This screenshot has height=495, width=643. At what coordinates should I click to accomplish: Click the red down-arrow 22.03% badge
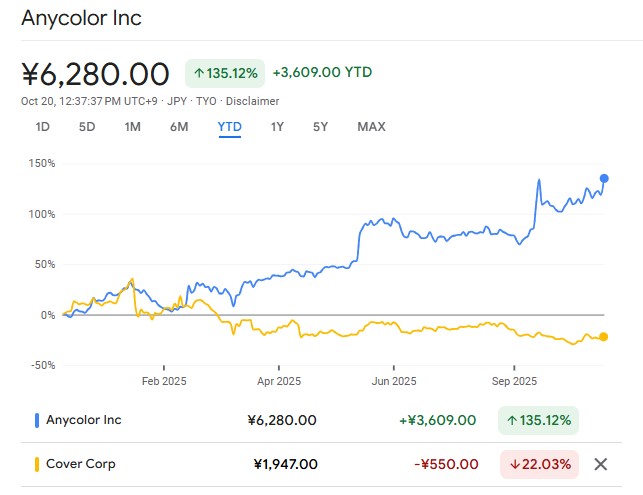click(x=538, y=464)
